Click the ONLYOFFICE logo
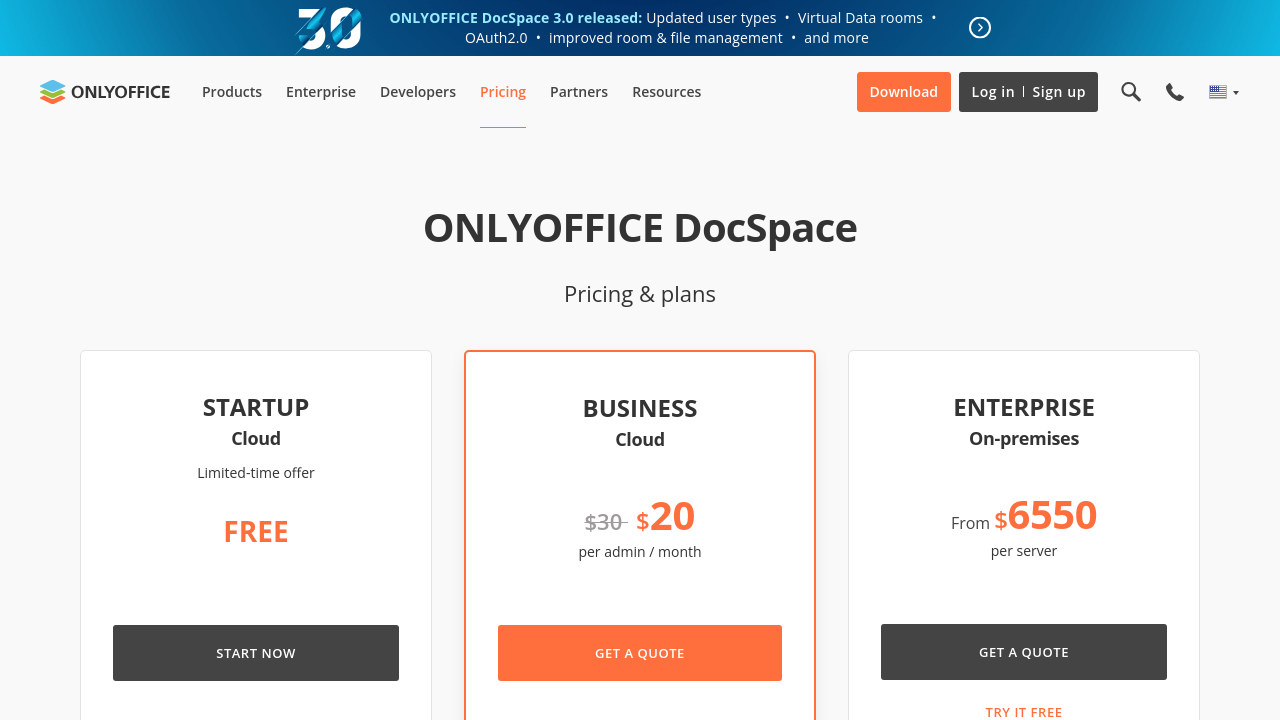The width and height of the screenshot is (1280, 720). pos(105,92)
